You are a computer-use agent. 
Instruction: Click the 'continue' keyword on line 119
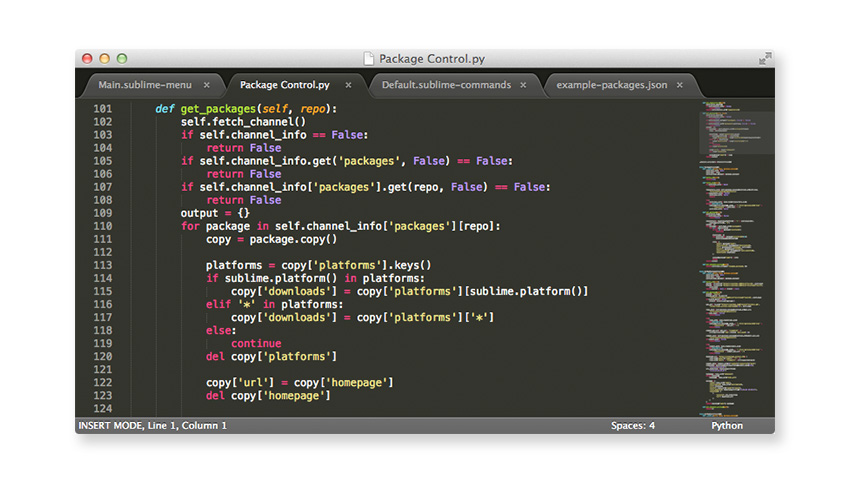(256, 343)
